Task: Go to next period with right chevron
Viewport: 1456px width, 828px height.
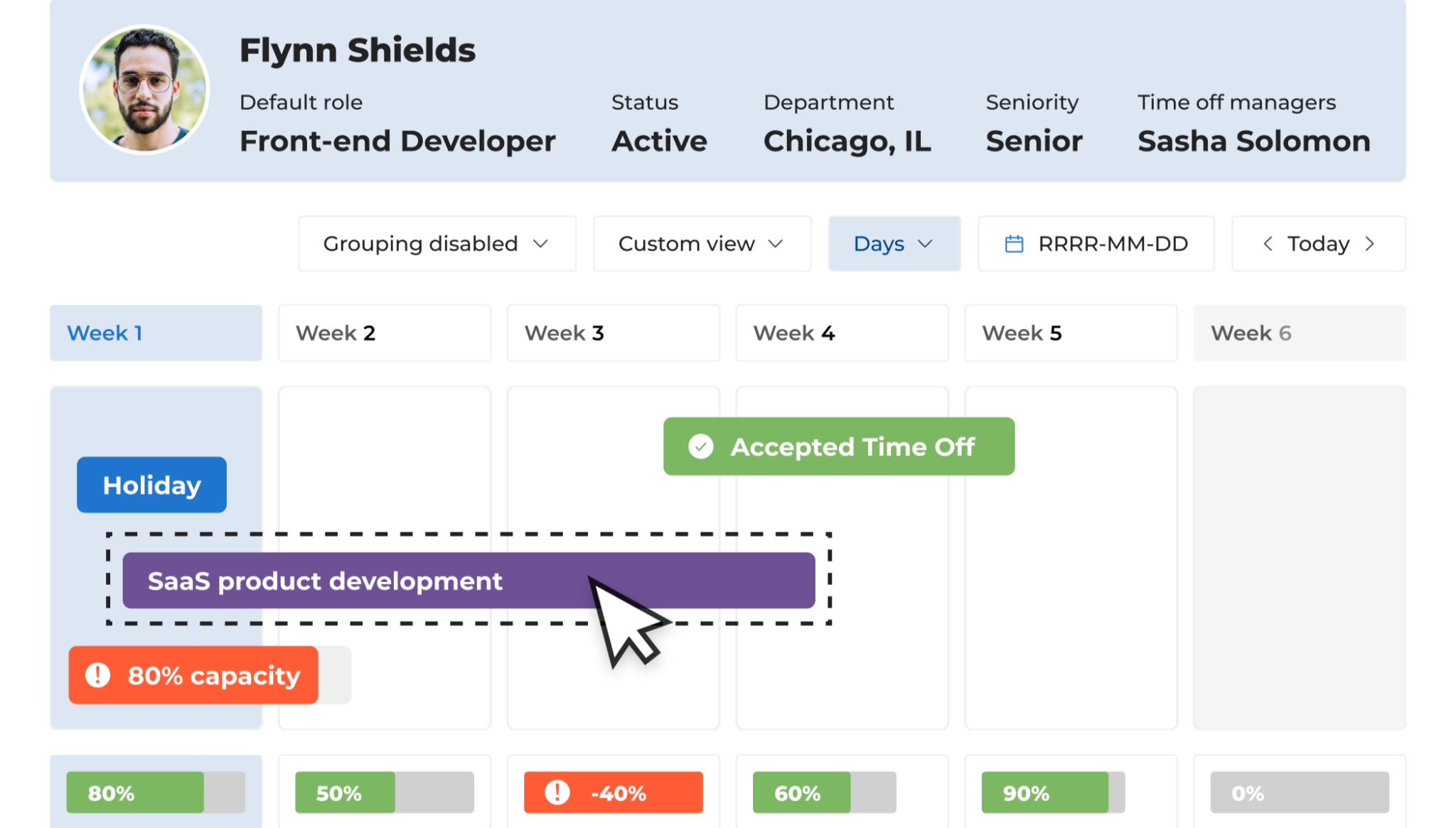Action: [x=1370, y=244]
